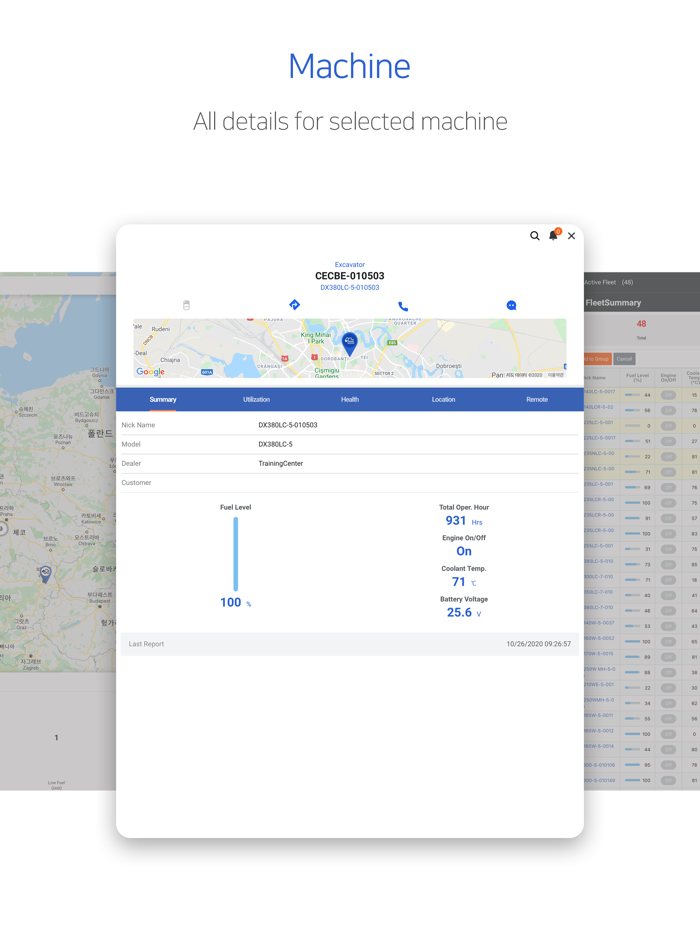Toggle the engine switch for 380LC-5-010
700x934 pixels.
pos(668,565)
